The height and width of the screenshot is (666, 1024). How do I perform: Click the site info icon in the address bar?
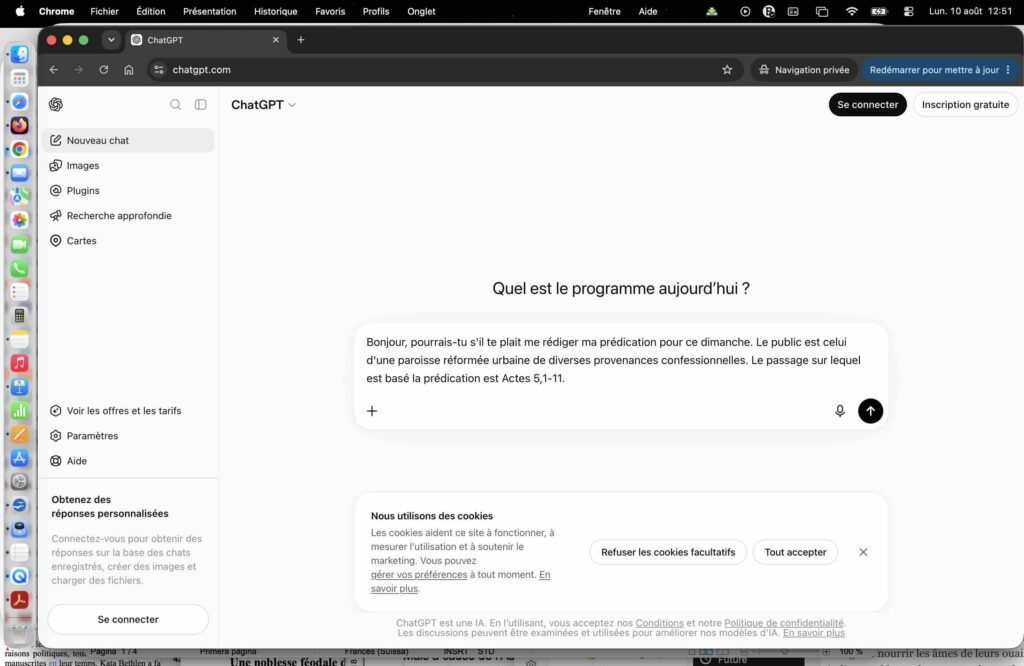pos(159,70)
